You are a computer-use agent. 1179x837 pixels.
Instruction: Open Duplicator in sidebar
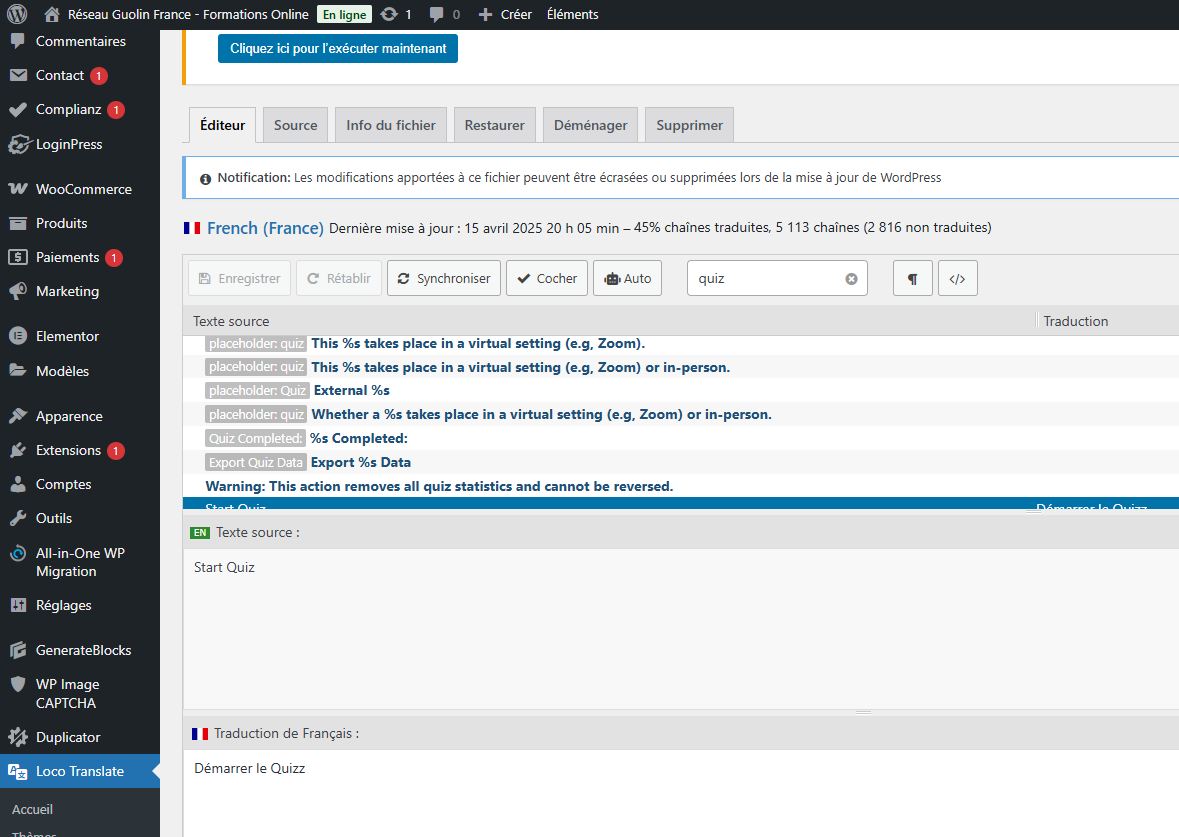[68, 737]
